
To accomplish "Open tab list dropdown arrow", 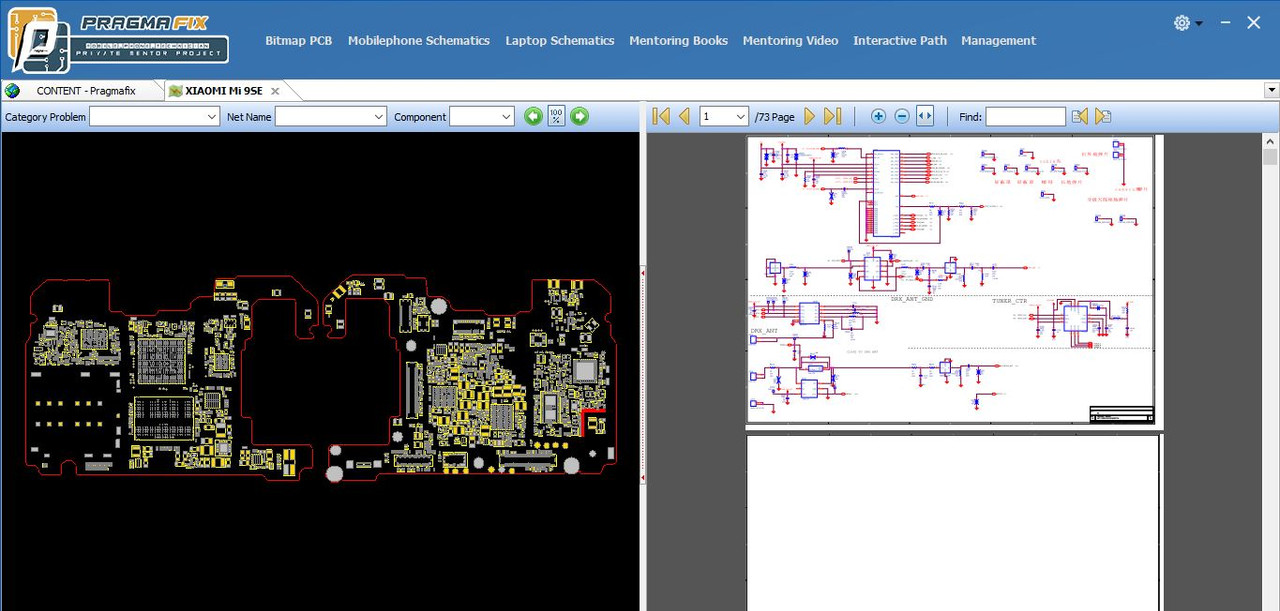I will [1272, 90].
